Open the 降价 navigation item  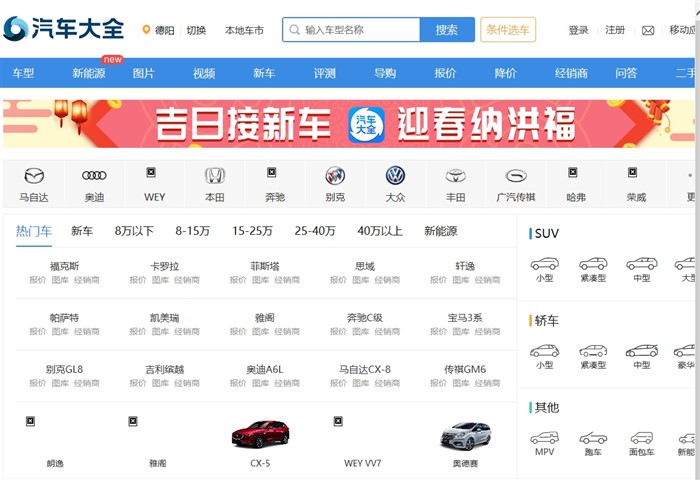coord(505,73)
